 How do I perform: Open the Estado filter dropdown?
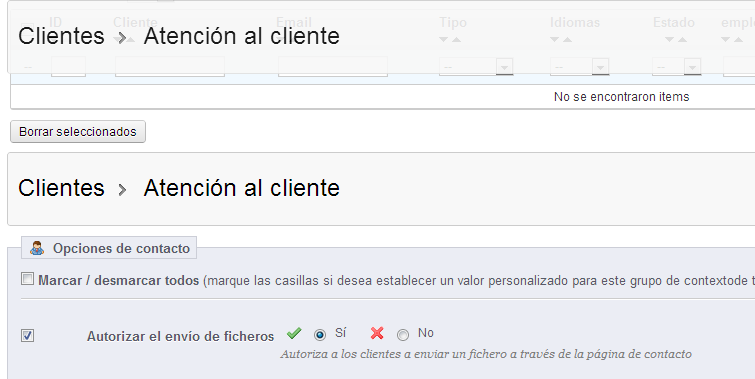(x=677, y=66)
